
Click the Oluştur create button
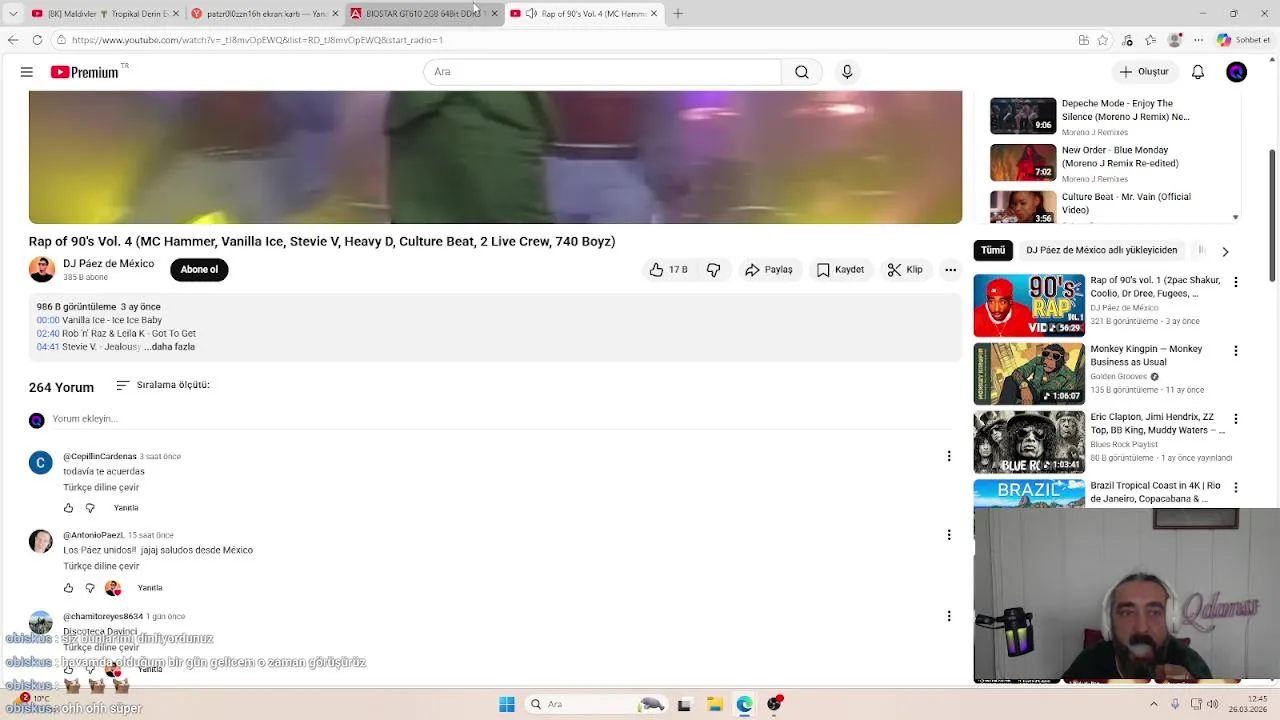[1144, 72]
